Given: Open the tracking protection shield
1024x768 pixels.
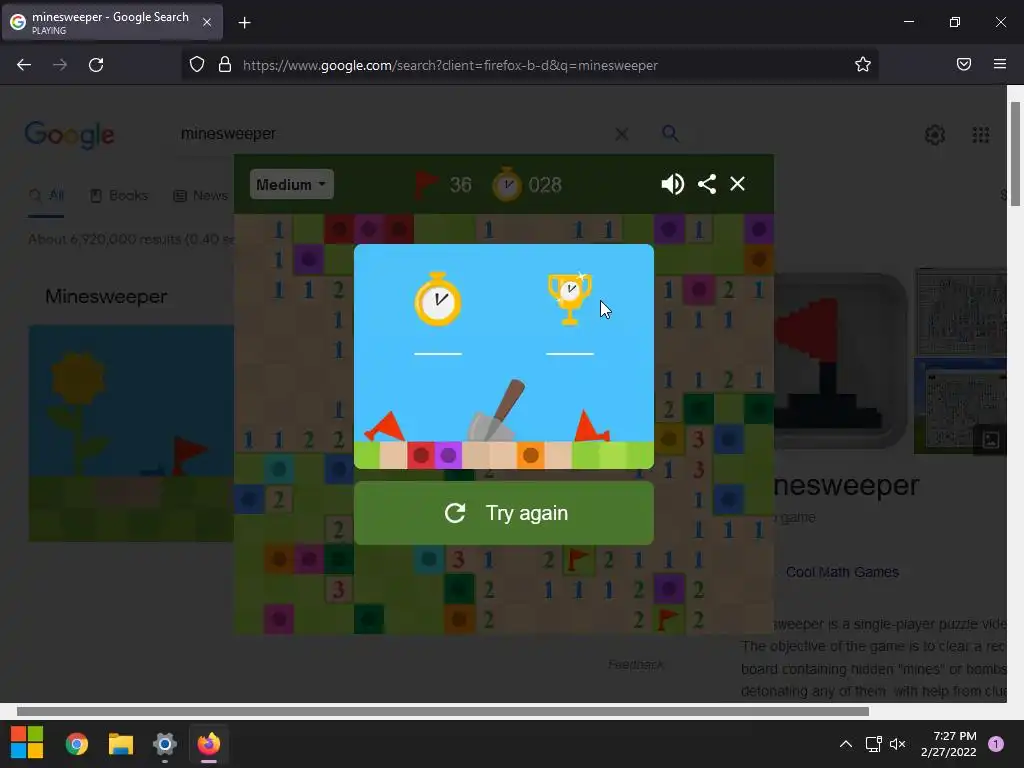Looking at the screenshot, I should coord(197,65).
